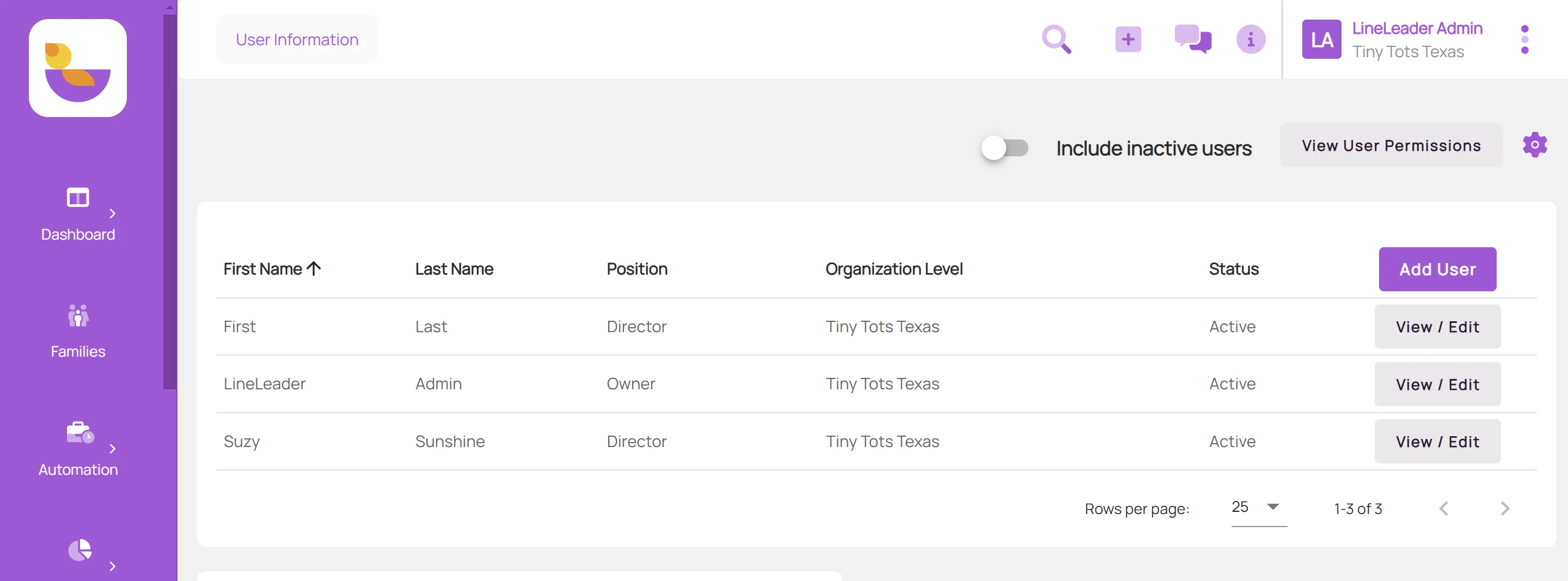The image size is (1568, 581).
Task: Open the Rows per page dropdown
Action: coord(1259,507)
